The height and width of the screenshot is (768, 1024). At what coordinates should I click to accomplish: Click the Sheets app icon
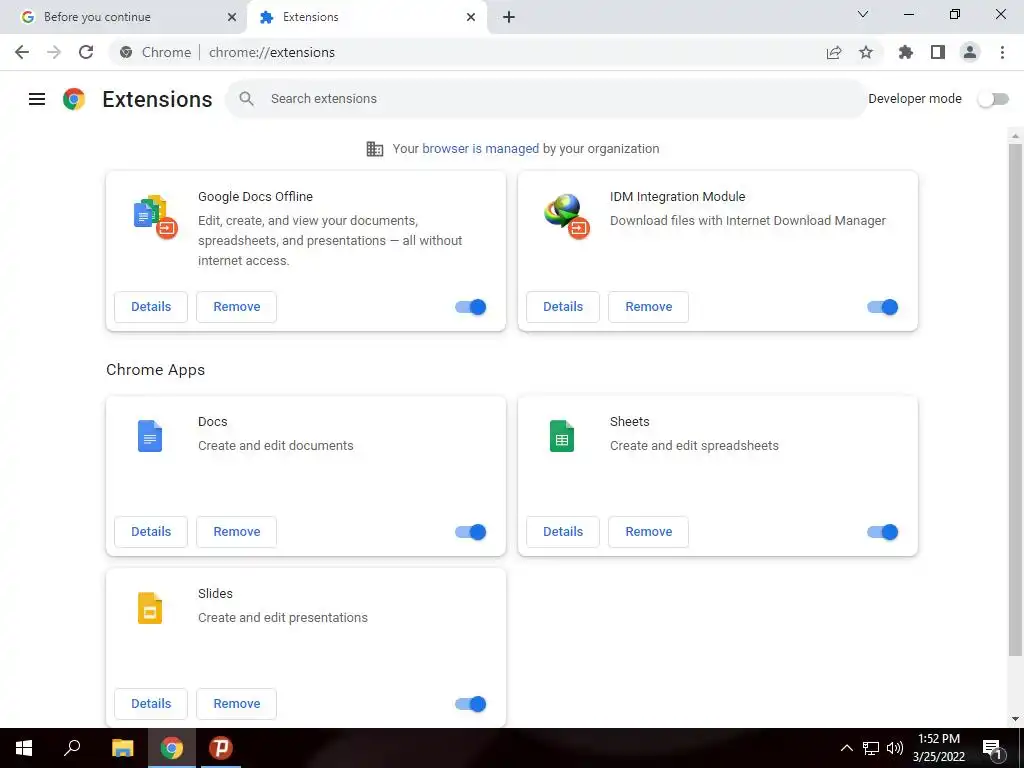pos(562,436)
